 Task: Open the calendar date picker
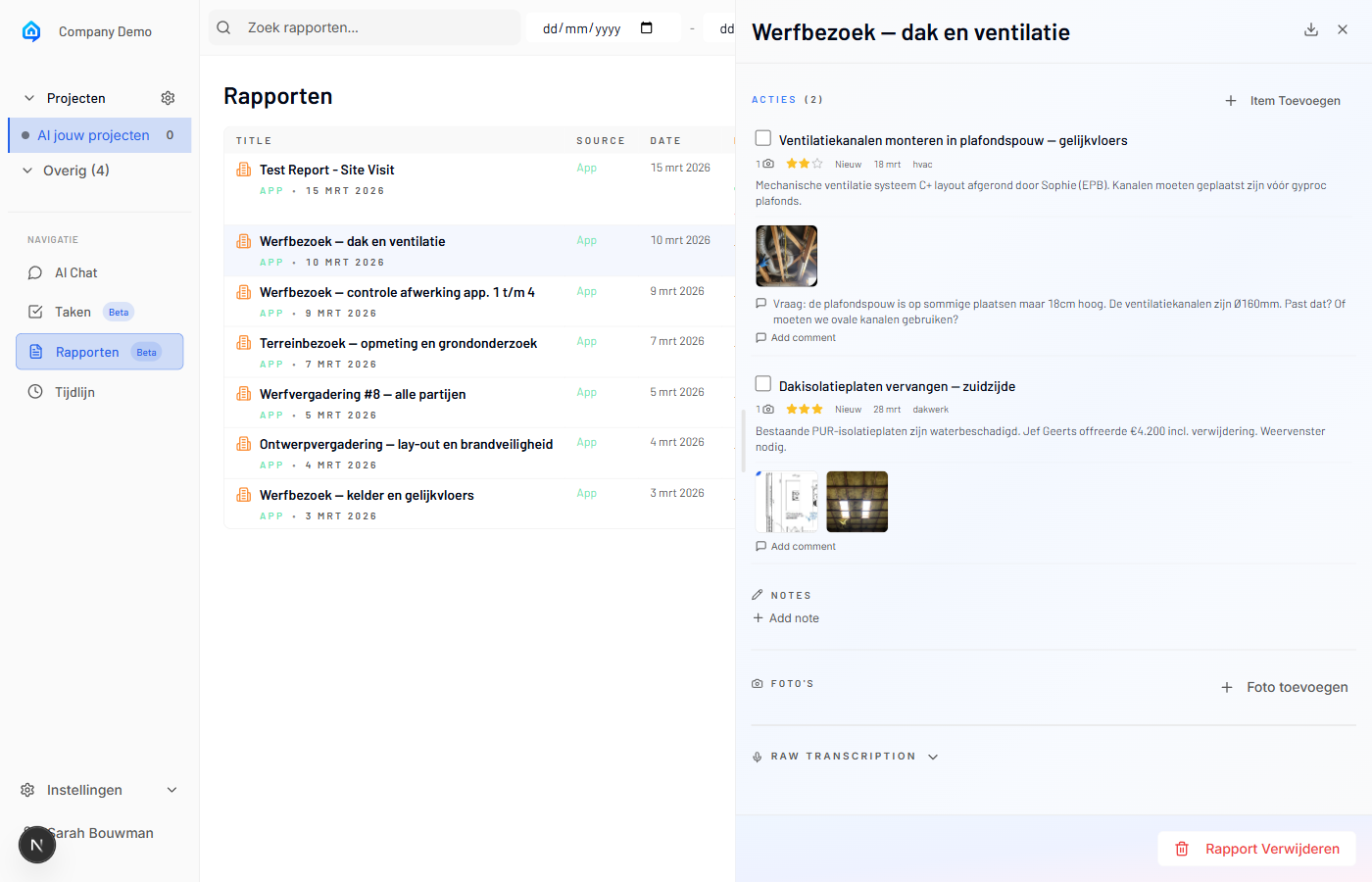[x=647, y=28]
